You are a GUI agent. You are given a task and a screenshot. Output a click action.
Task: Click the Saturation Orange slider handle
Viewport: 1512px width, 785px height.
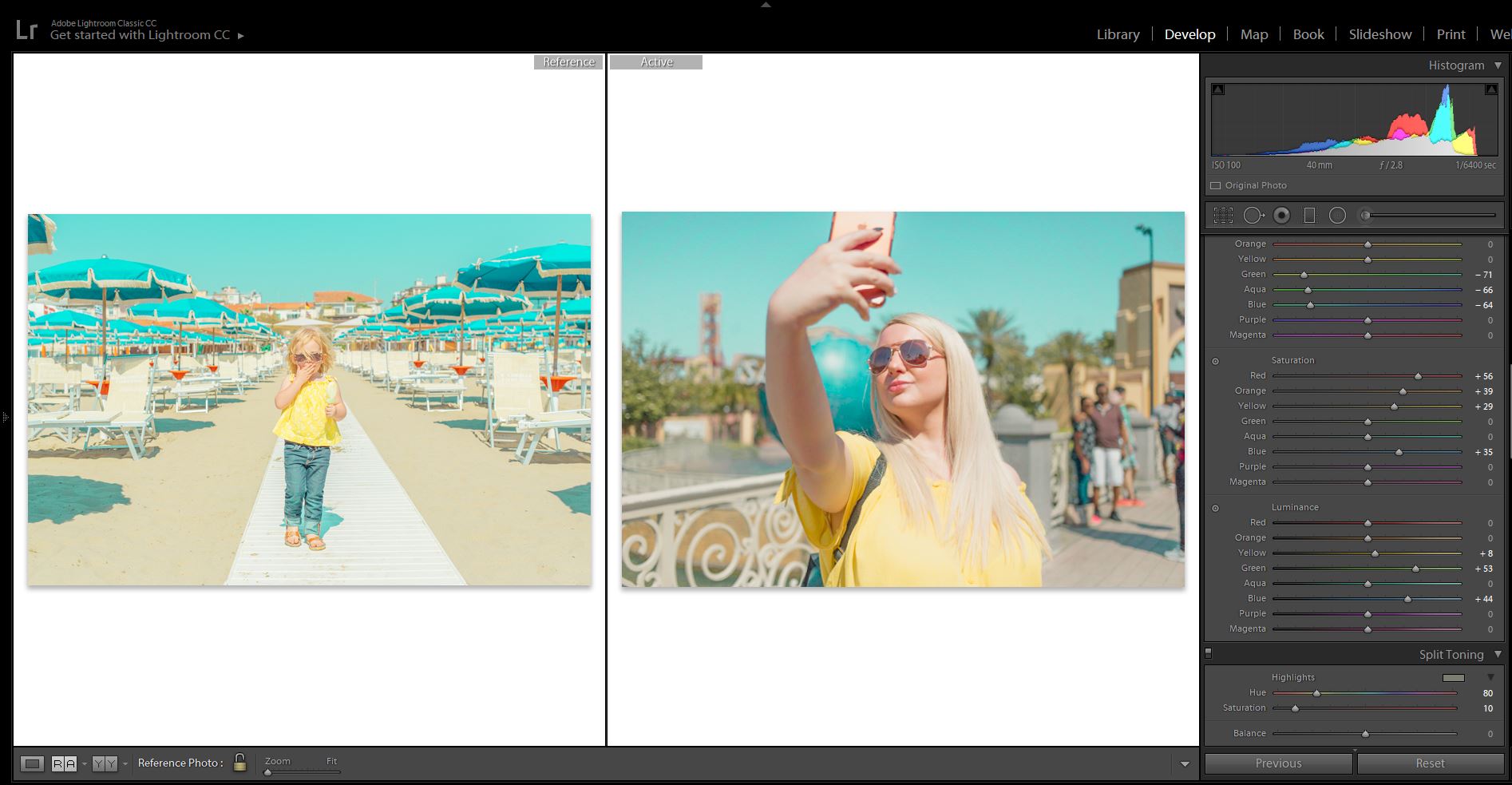pyautogui.click(x=1403, y=391)
